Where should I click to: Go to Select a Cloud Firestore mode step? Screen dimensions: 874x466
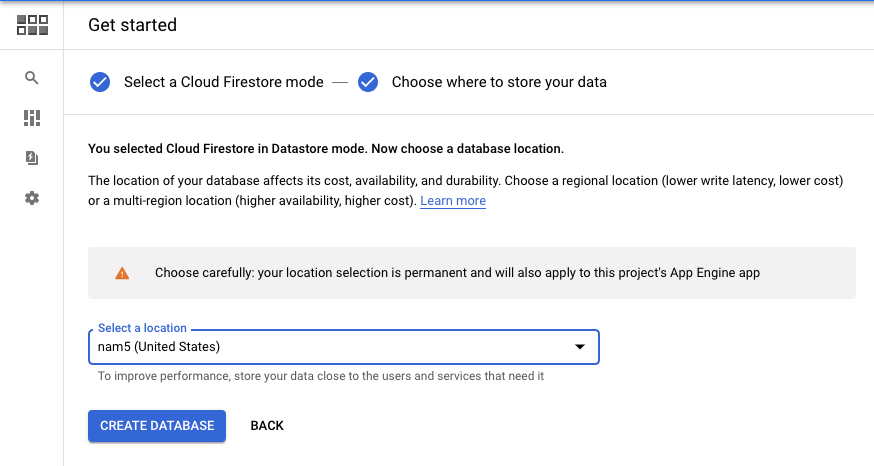pos(224,82)
